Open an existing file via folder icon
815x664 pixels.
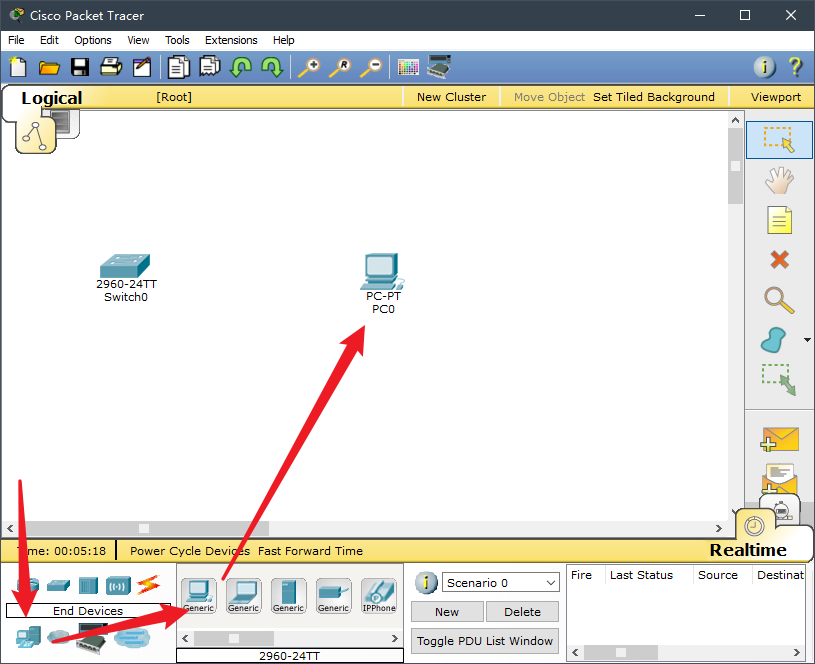(x=49, y=68)
